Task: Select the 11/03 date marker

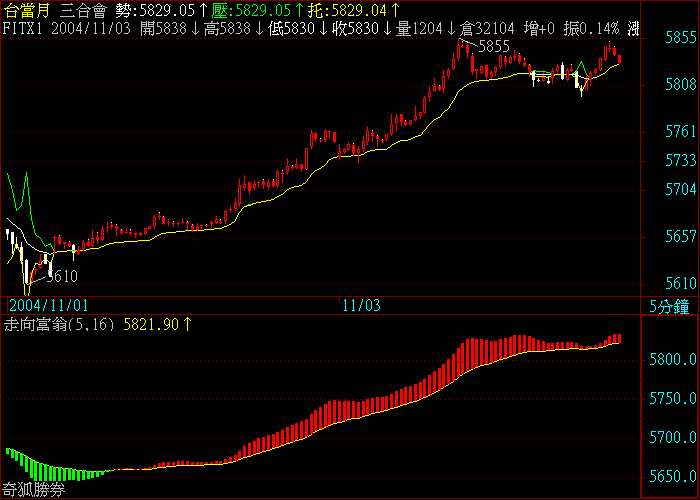Action: 361,304
